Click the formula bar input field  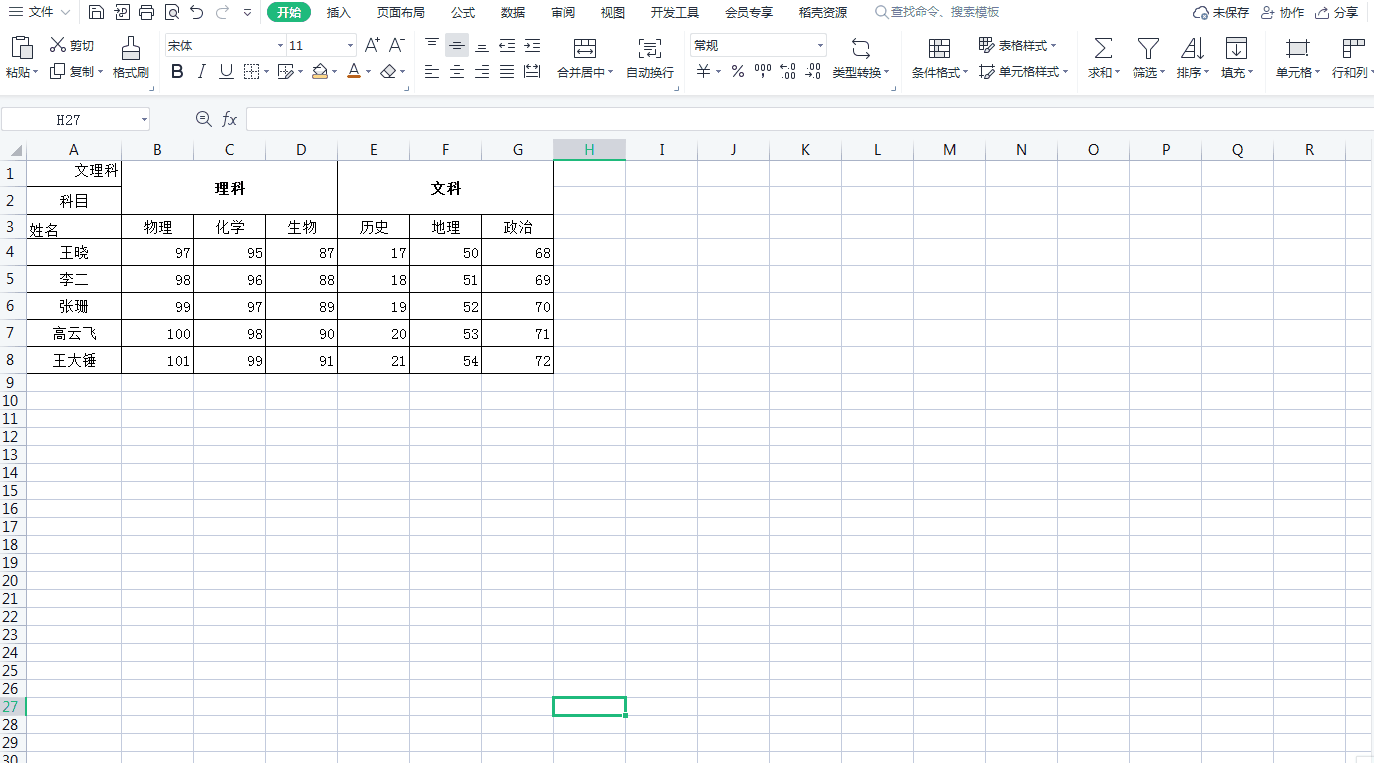click(809, 119)
